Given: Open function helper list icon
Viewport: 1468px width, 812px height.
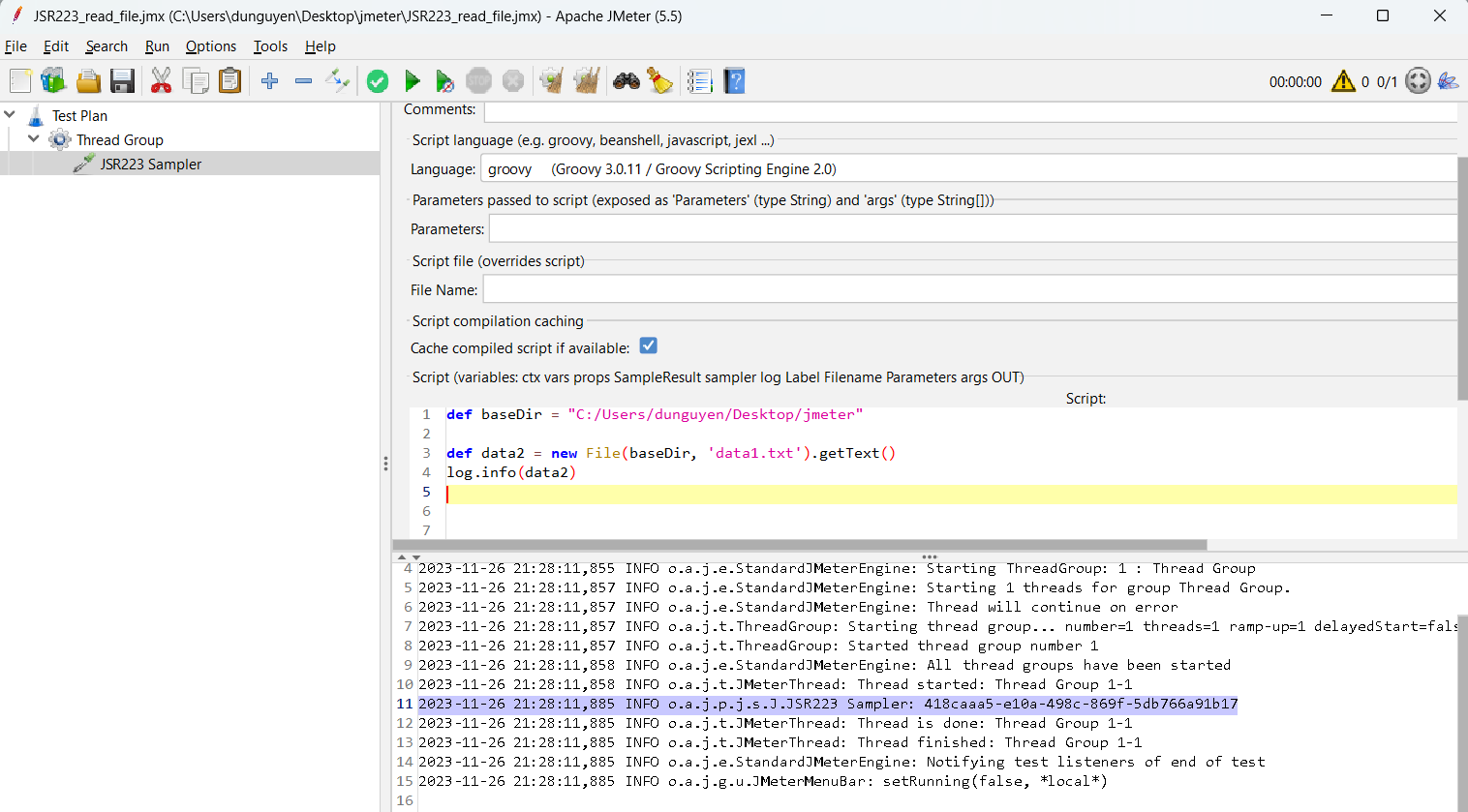Looking at the screenshot, I should click(699, 81).
